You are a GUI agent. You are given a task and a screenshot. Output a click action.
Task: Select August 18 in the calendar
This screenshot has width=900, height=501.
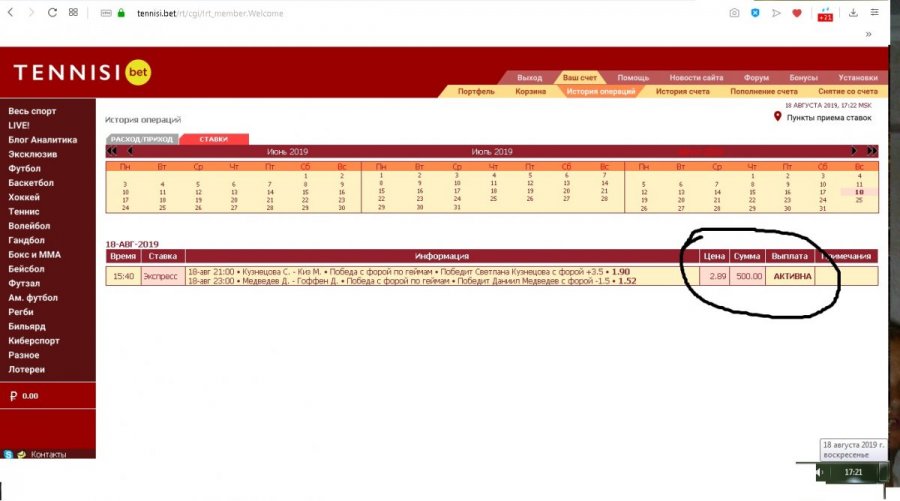click(858, 192)
